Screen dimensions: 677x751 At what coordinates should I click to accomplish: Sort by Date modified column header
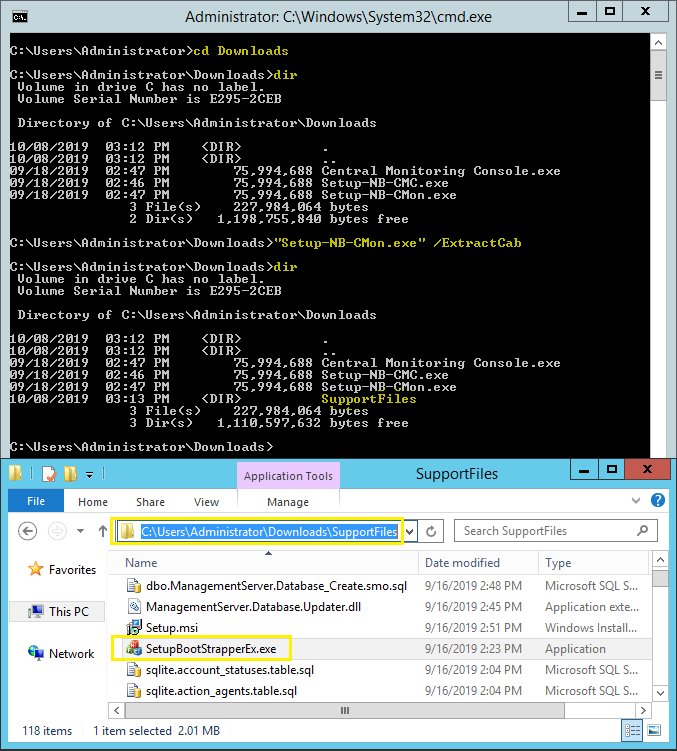pos(478,563)
